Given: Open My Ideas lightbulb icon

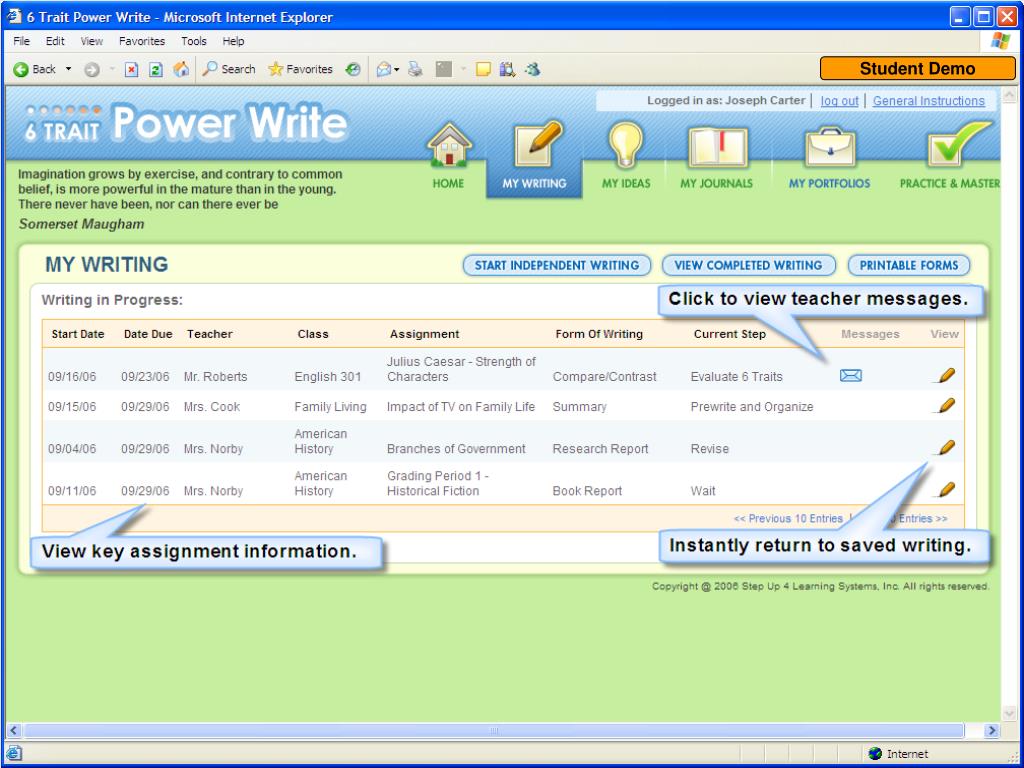Looking at the screenshot, I should (626, 144).
